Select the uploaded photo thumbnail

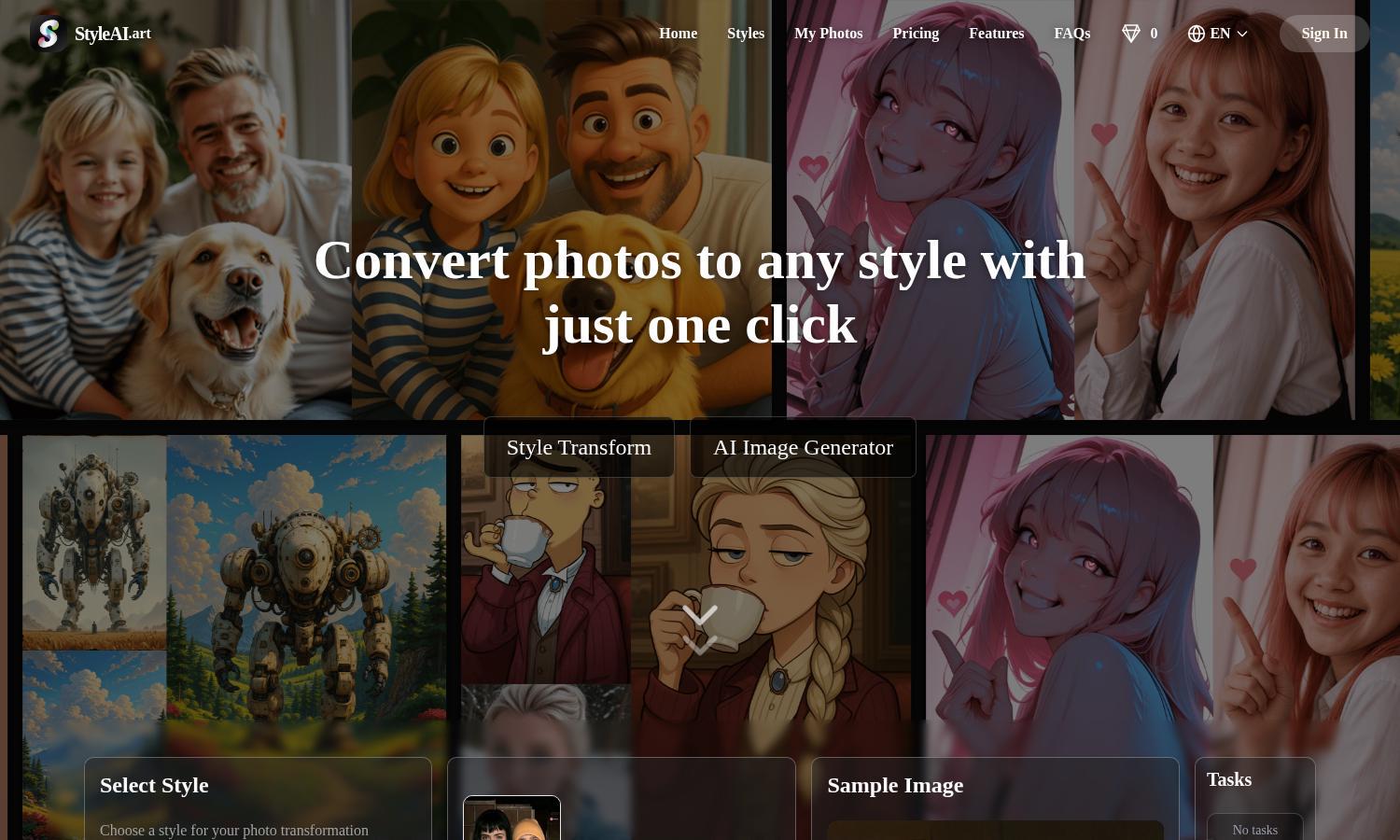coord(511,818)
